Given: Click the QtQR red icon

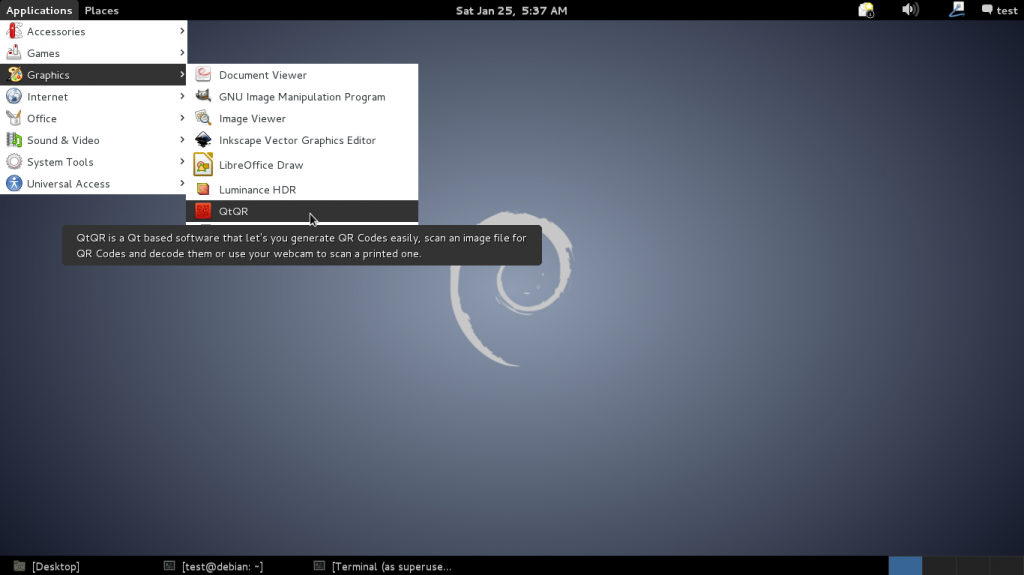Looking at the screenshot, I should click(x=203, y=211).
